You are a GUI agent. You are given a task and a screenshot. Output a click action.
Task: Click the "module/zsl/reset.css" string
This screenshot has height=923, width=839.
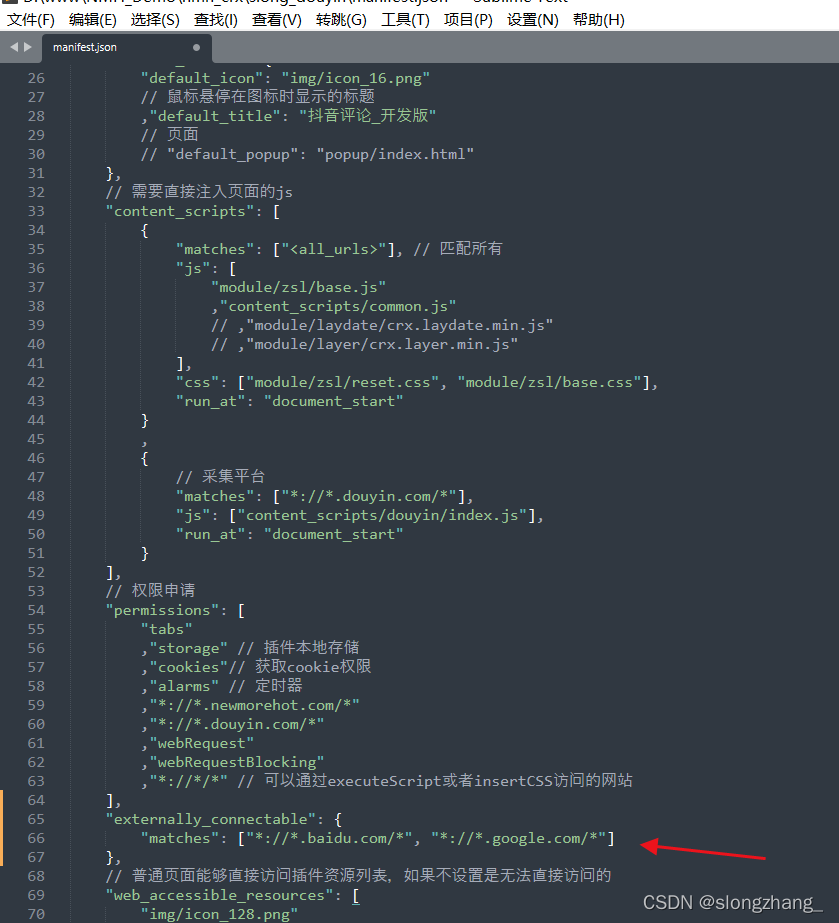tap(342, 383)
